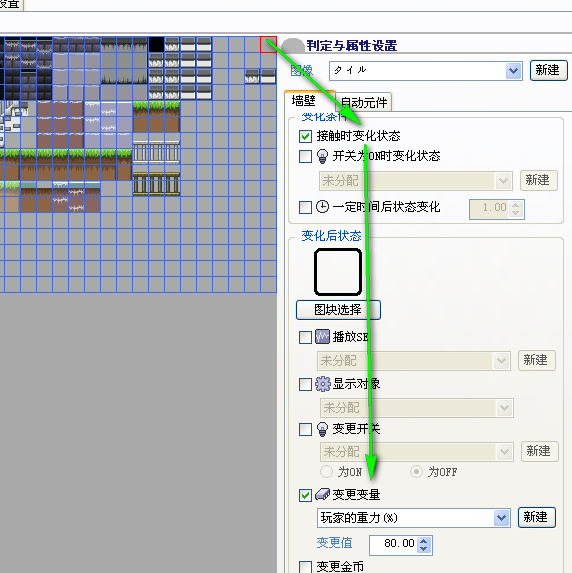Open the 变更开关 未分配 dropdown
Screen dimensions: 572x573
(417, 452)
